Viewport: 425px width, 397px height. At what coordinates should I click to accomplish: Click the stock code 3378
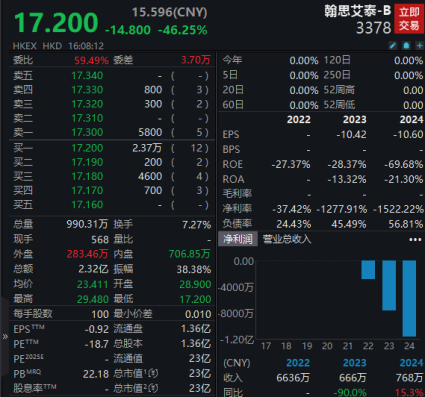tap(373, 28)
